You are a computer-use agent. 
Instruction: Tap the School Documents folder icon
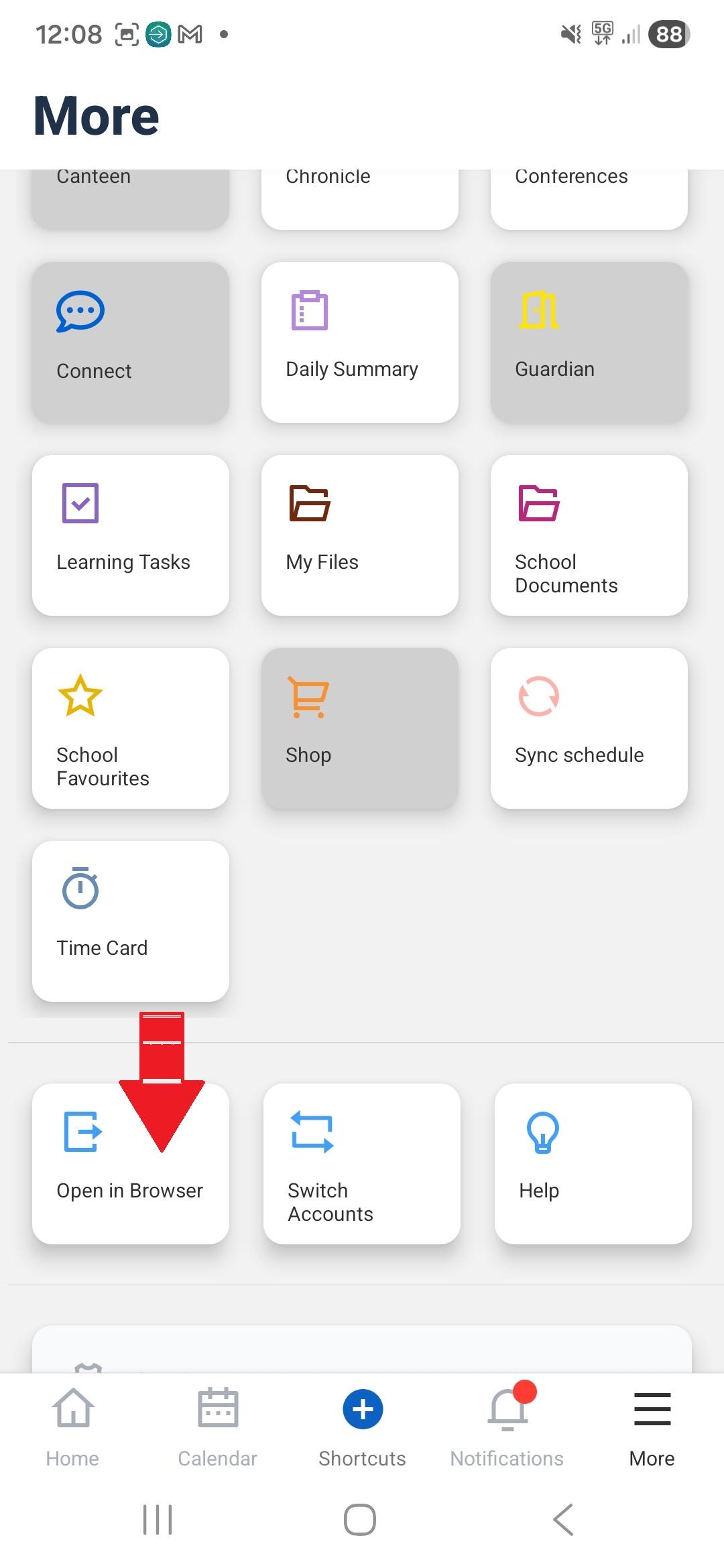pos(538,503)
